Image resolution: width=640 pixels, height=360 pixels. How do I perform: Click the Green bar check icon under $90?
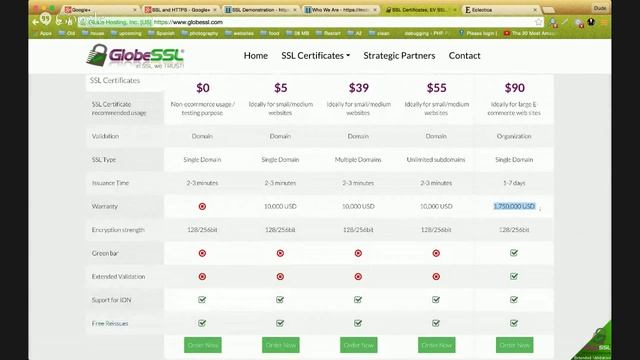click(x=514, y=253)
